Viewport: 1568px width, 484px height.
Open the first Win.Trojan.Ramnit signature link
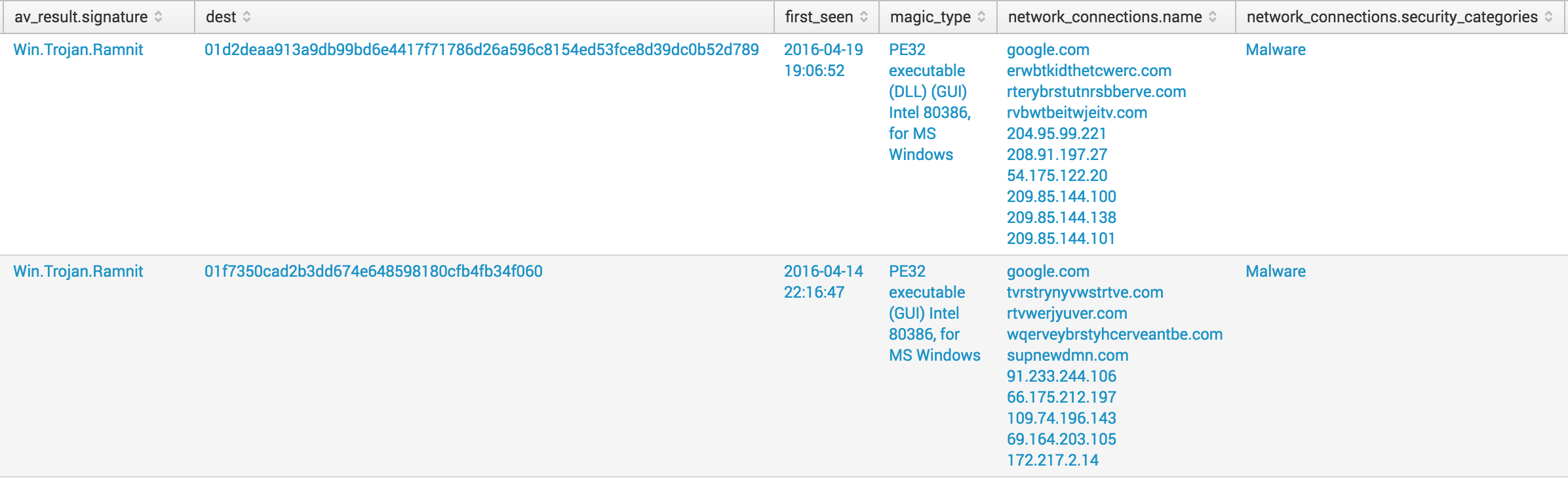point(79,49)
